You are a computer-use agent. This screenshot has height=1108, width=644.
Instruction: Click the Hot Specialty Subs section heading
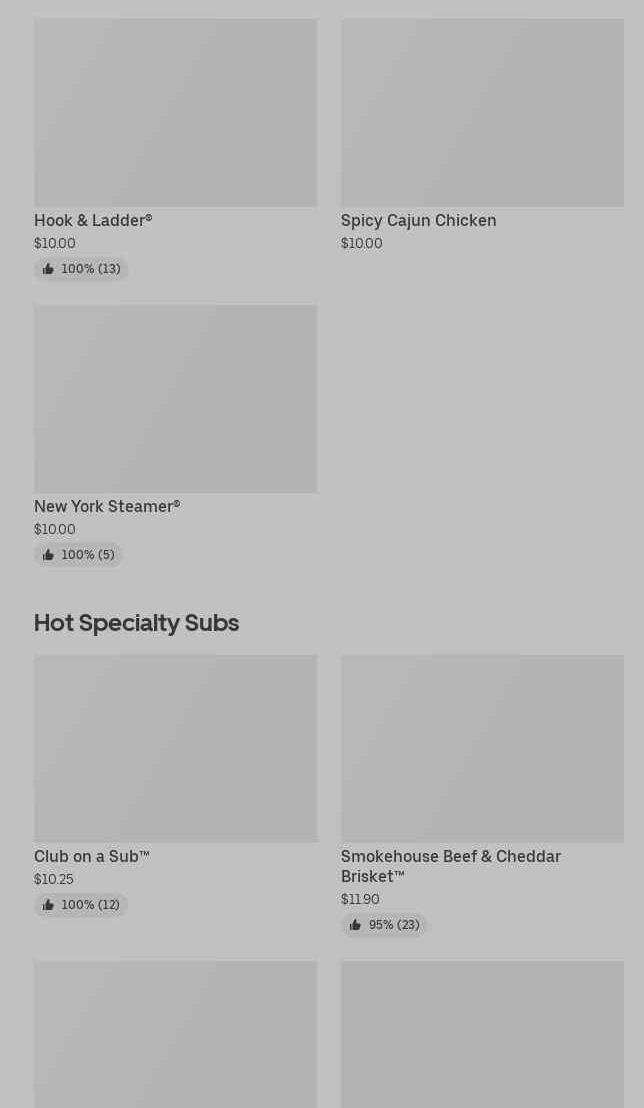[136, 622]
